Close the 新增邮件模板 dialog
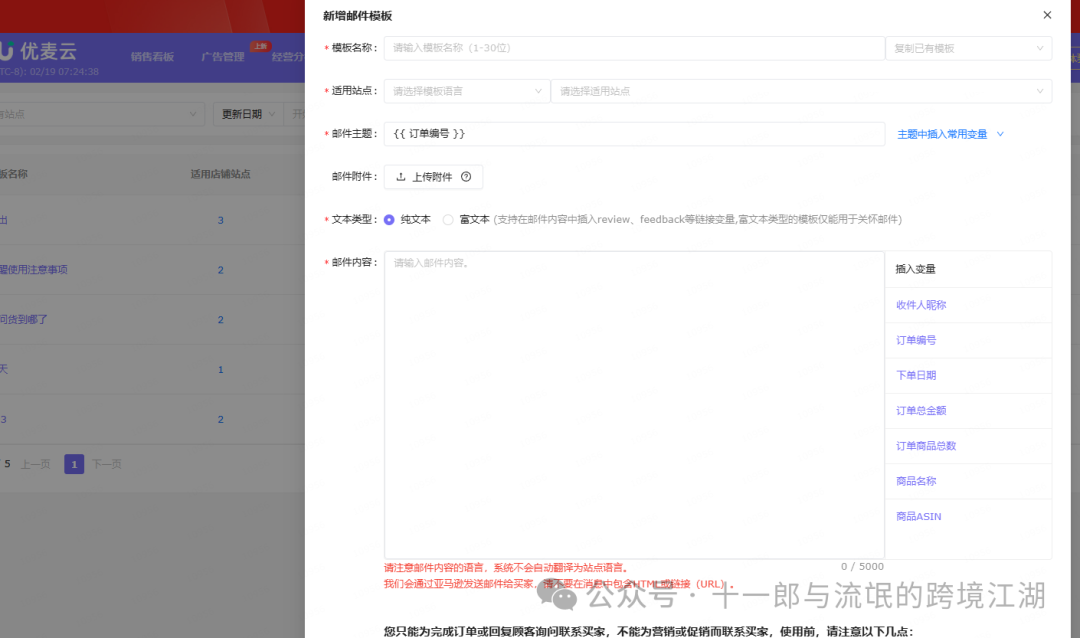 [1047, 15]
